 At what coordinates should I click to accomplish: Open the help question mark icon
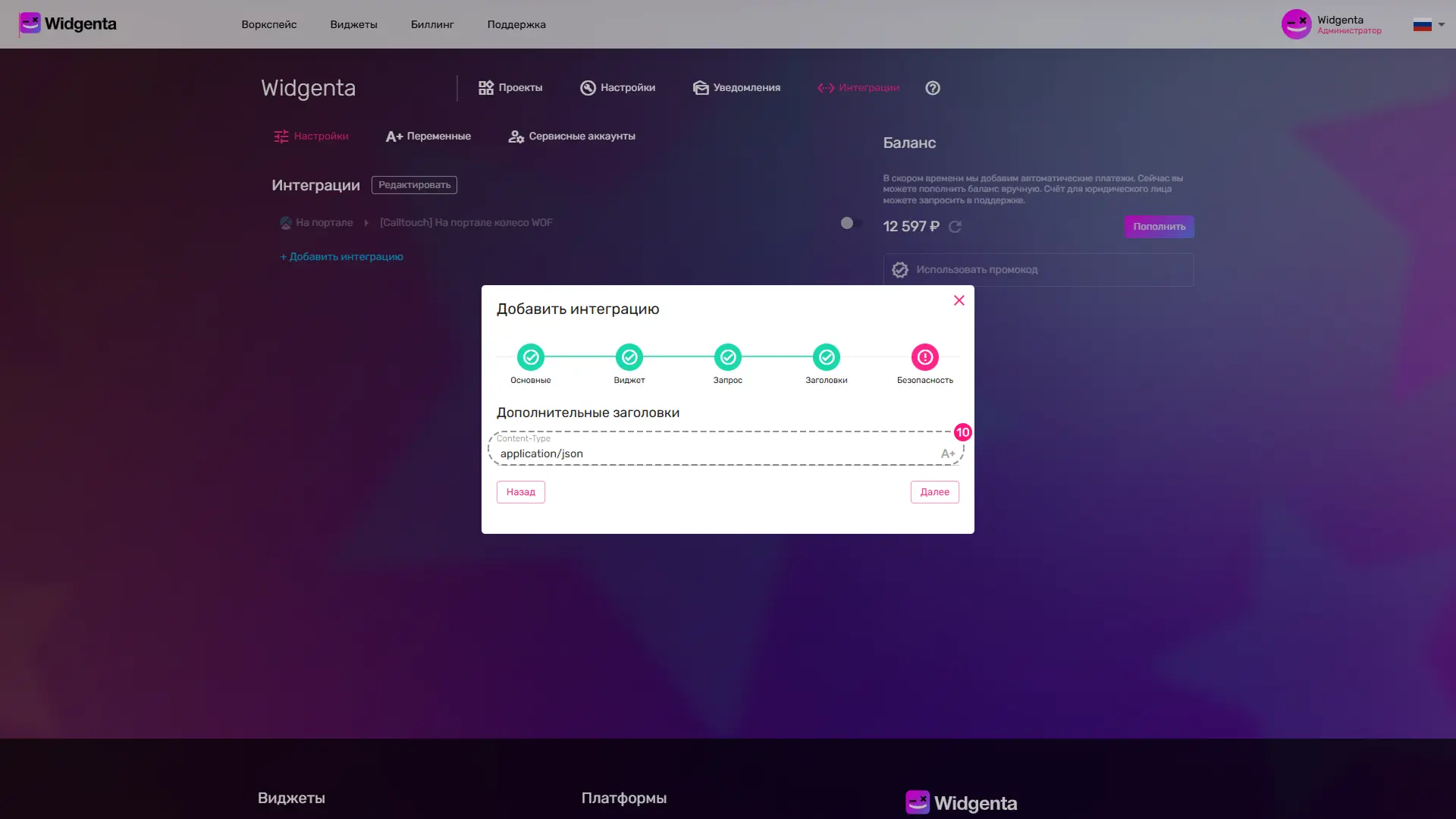[932, 88]
